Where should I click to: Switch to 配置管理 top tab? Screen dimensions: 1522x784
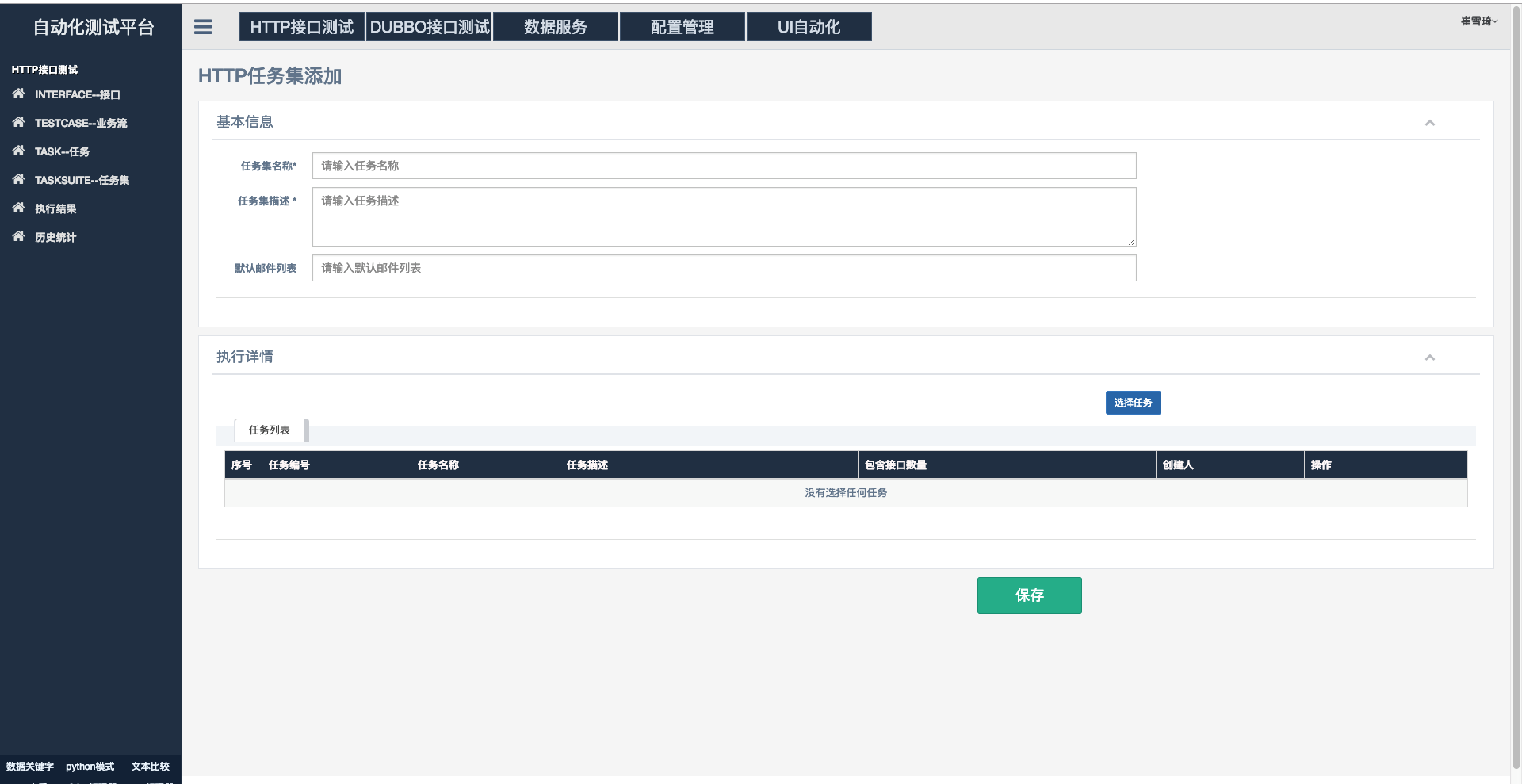coord(683,26)
